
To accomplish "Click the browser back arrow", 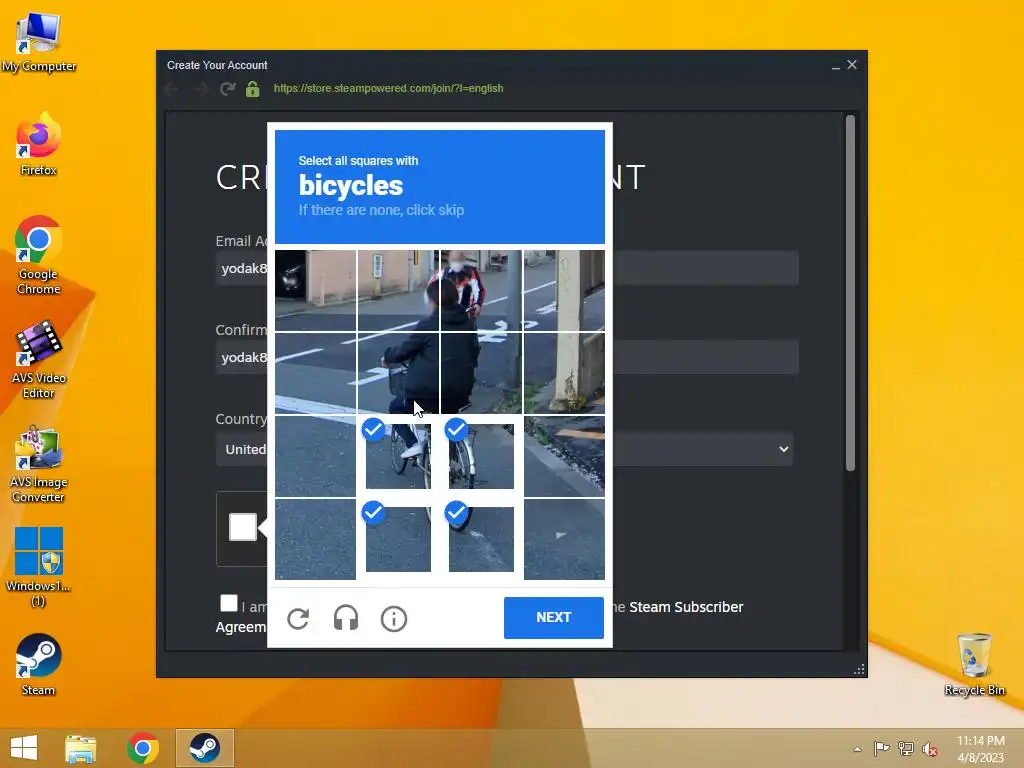I will coord(172,89).
